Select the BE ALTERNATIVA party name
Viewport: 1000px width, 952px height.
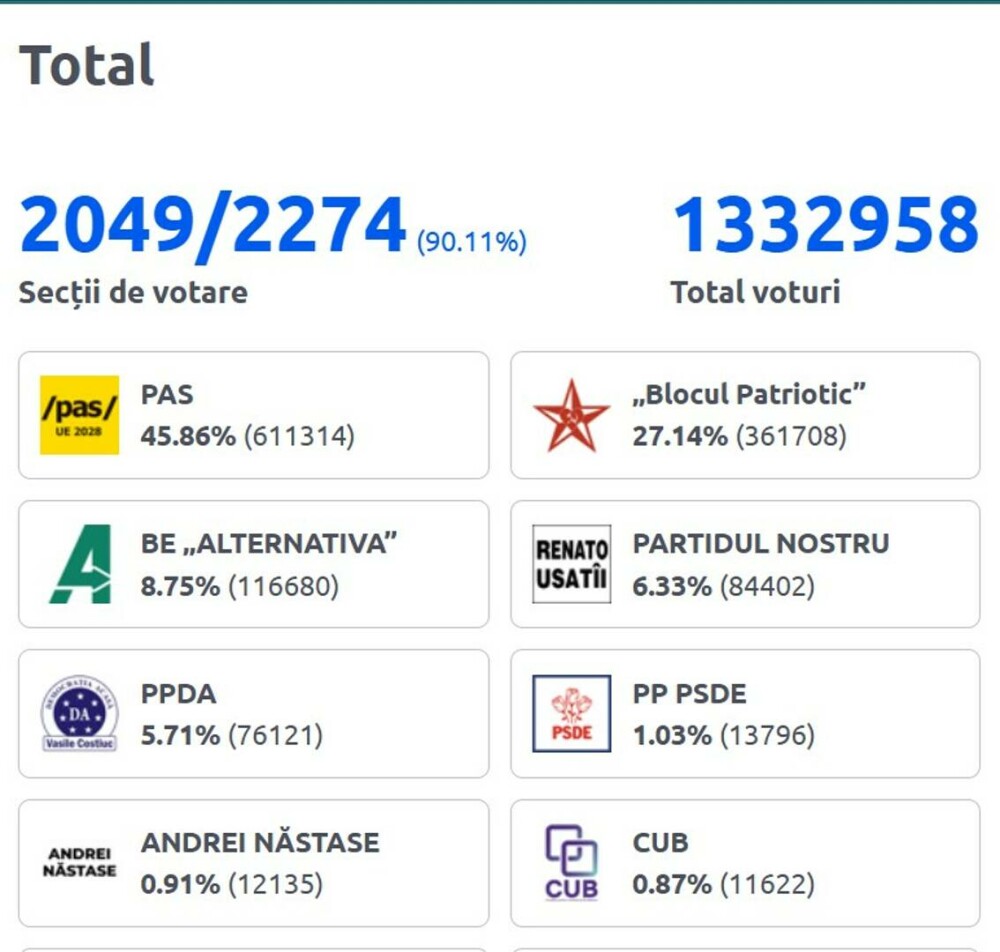[269, 544]
